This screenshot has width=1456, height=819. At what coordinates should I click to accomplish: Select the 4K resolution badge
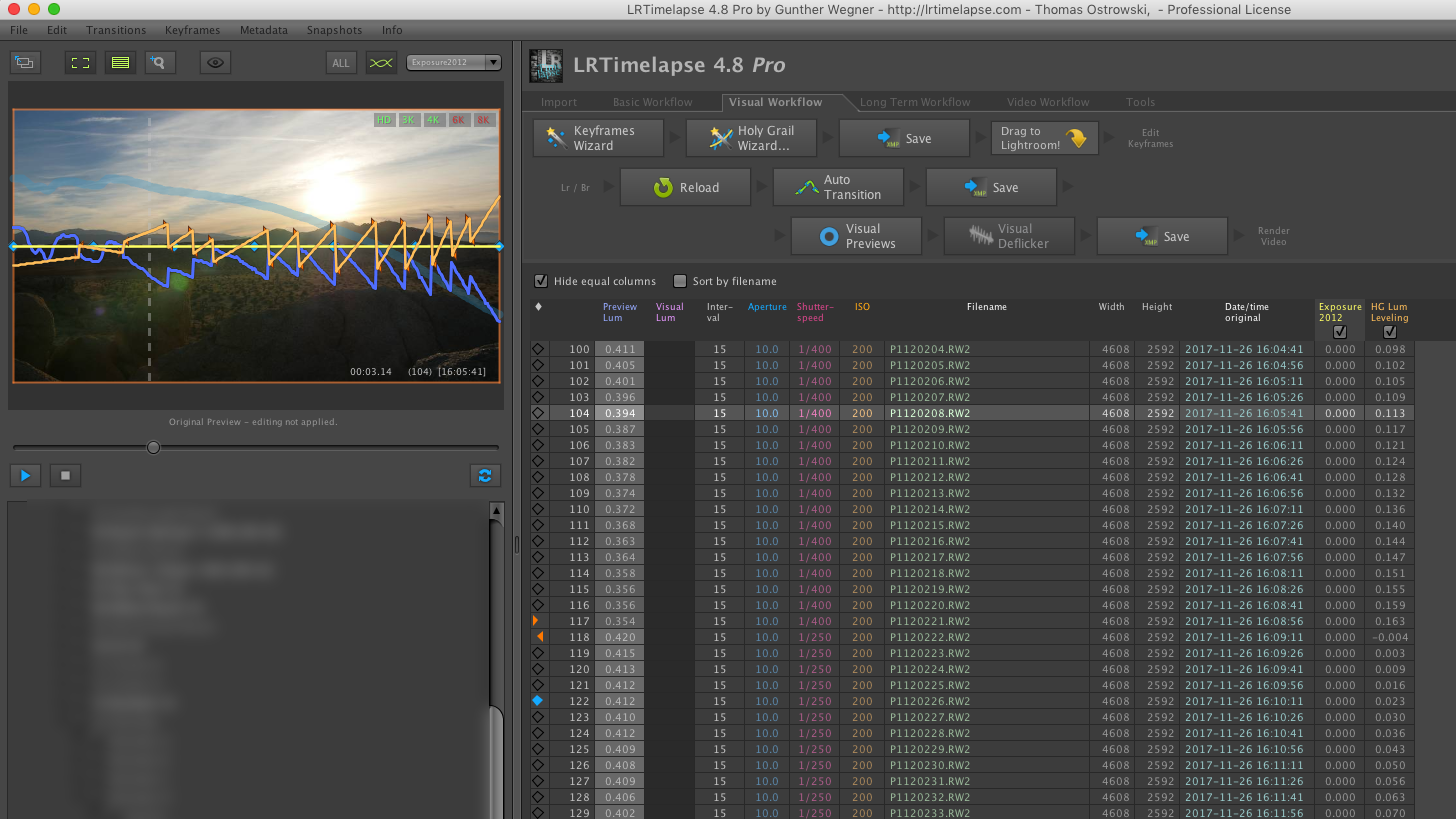pos(434,120)
